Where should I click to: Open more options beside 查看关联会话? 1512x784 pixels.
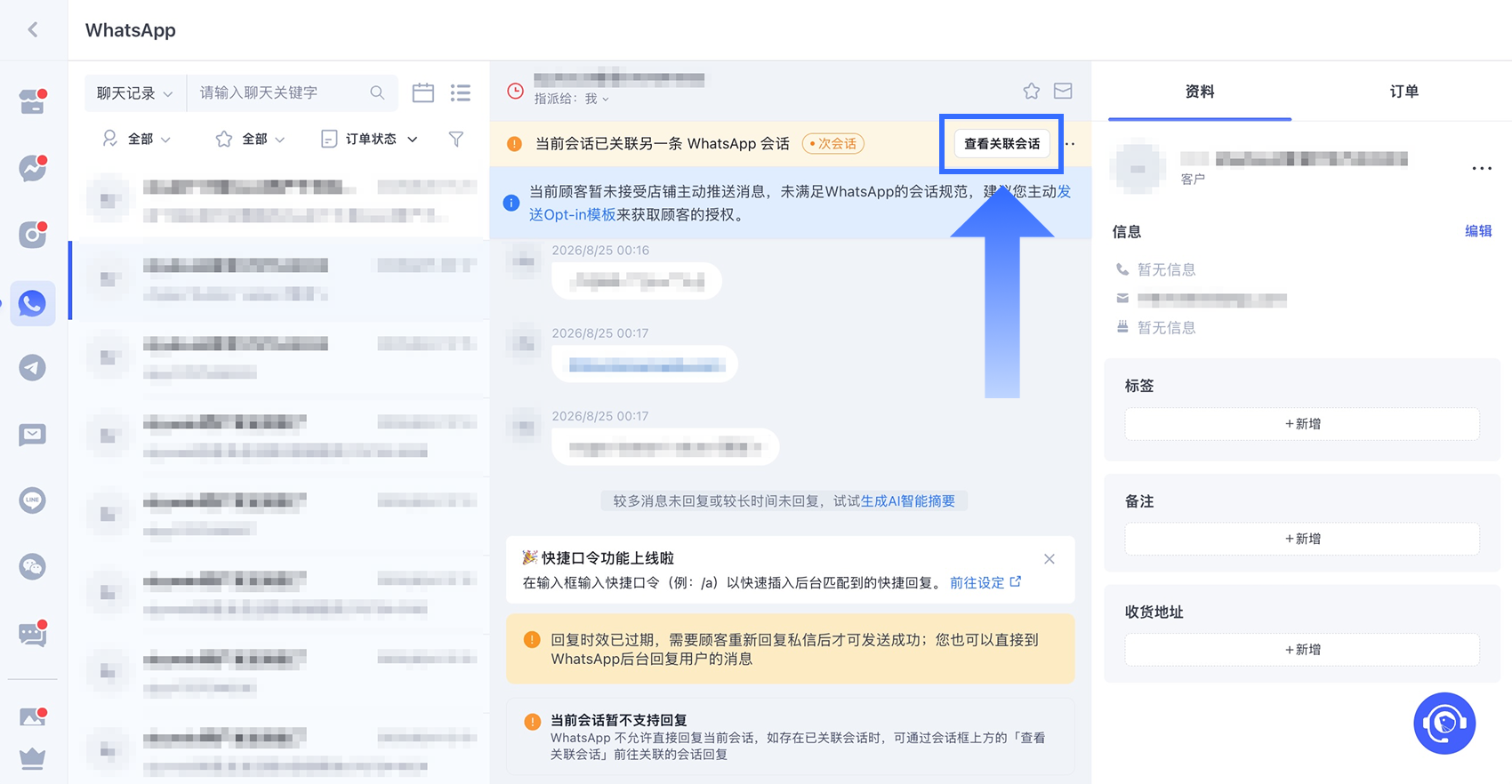(1071, 143)
